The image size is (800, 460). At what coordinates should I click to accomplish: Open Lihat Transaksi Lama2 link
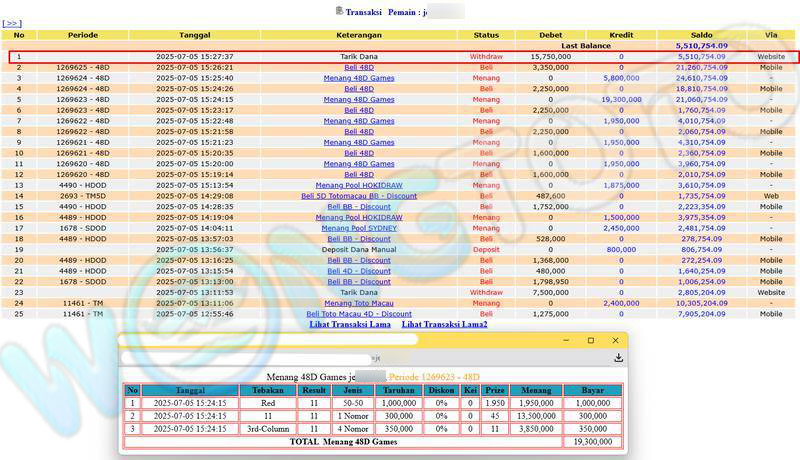(444, 324)
